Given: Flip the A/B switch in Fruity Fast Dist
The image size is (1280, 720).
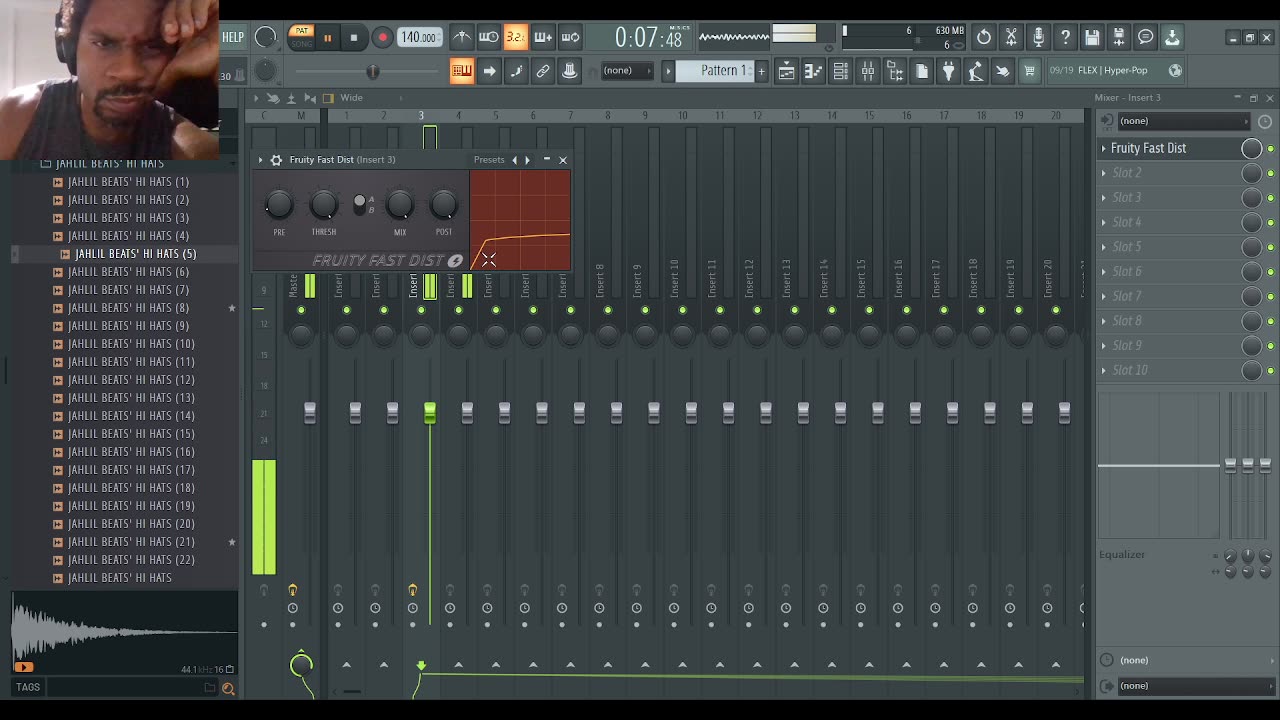Looking at the screenshot, I should click(x=360, y=204).
